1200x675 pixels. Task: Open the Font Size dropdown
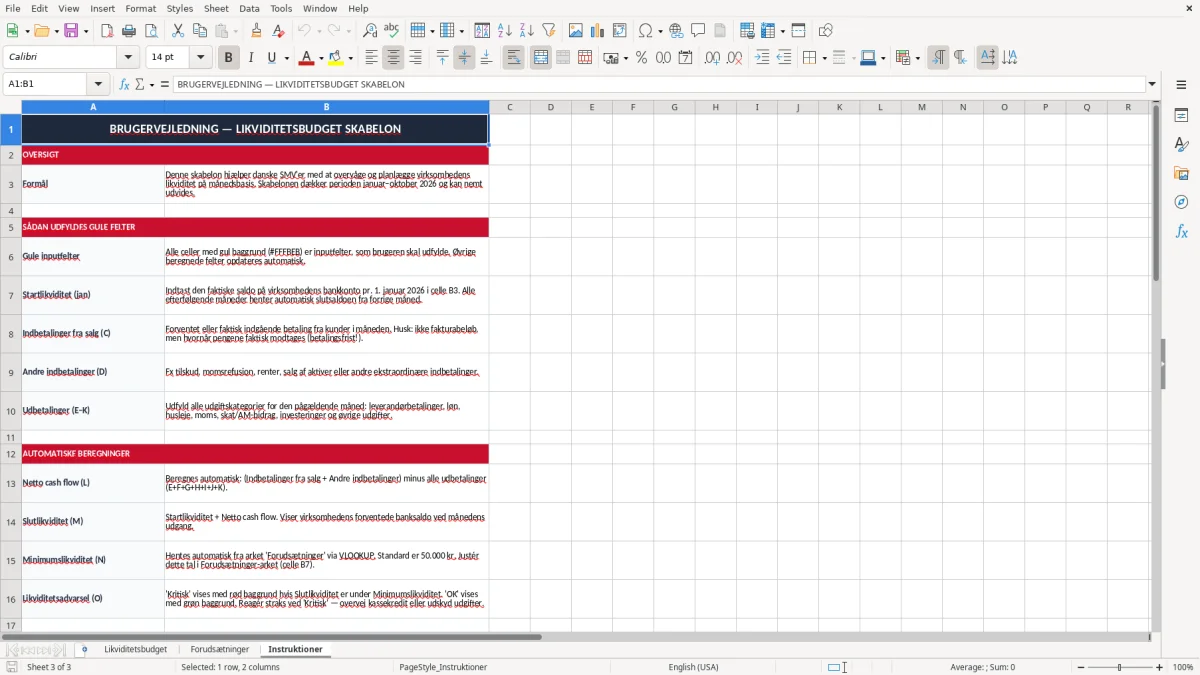coord(201,58)
